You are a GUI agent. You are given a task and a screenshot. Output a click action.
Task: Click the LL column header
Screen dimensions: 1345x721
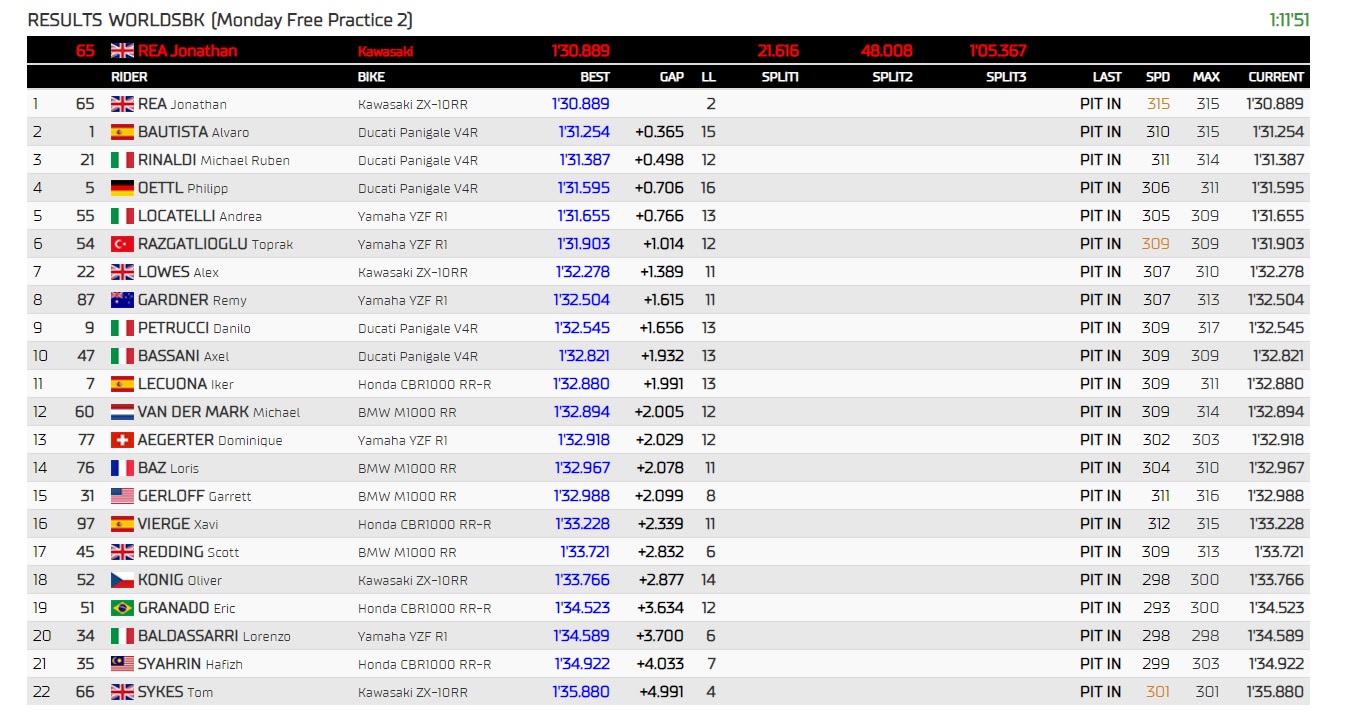pos(708,77)
